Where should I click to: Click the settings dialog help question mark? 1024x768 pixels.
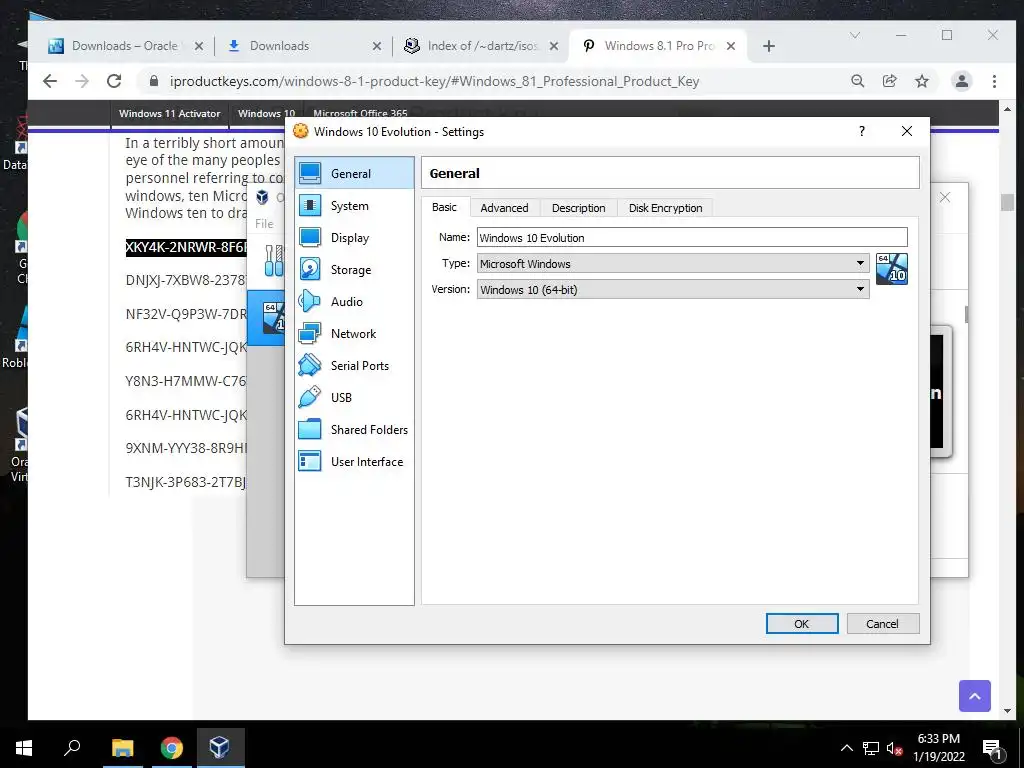point(862,131)
